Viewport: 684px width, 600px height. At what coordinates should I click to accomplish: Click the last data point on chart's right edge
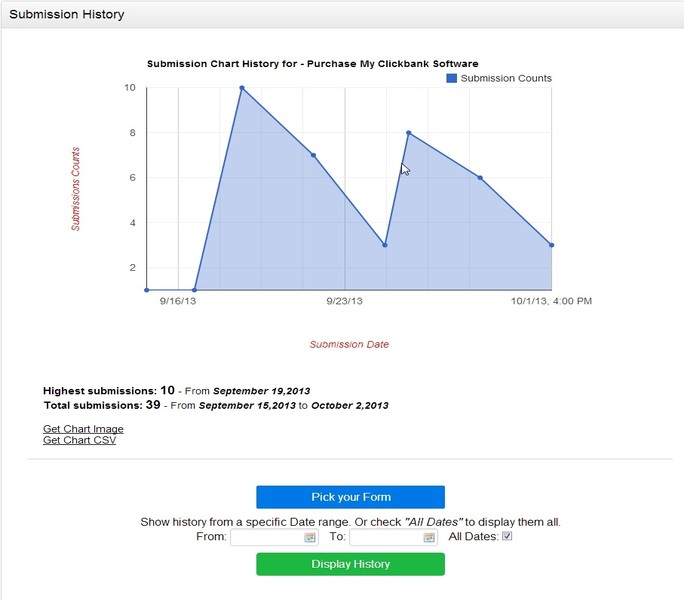coord(551,245)
